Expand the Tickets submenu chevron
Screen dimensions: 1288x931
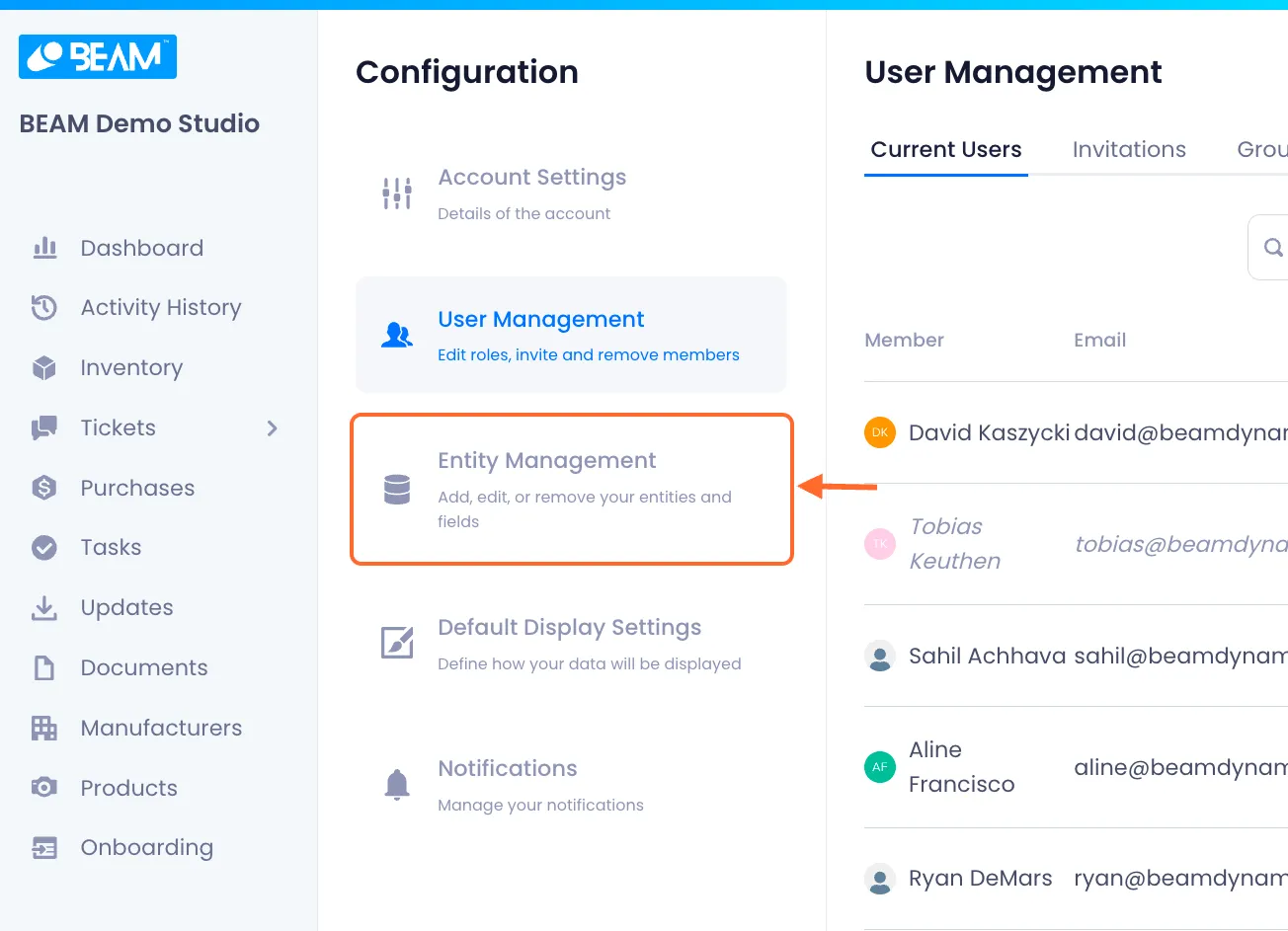click(x=273, y=428)
